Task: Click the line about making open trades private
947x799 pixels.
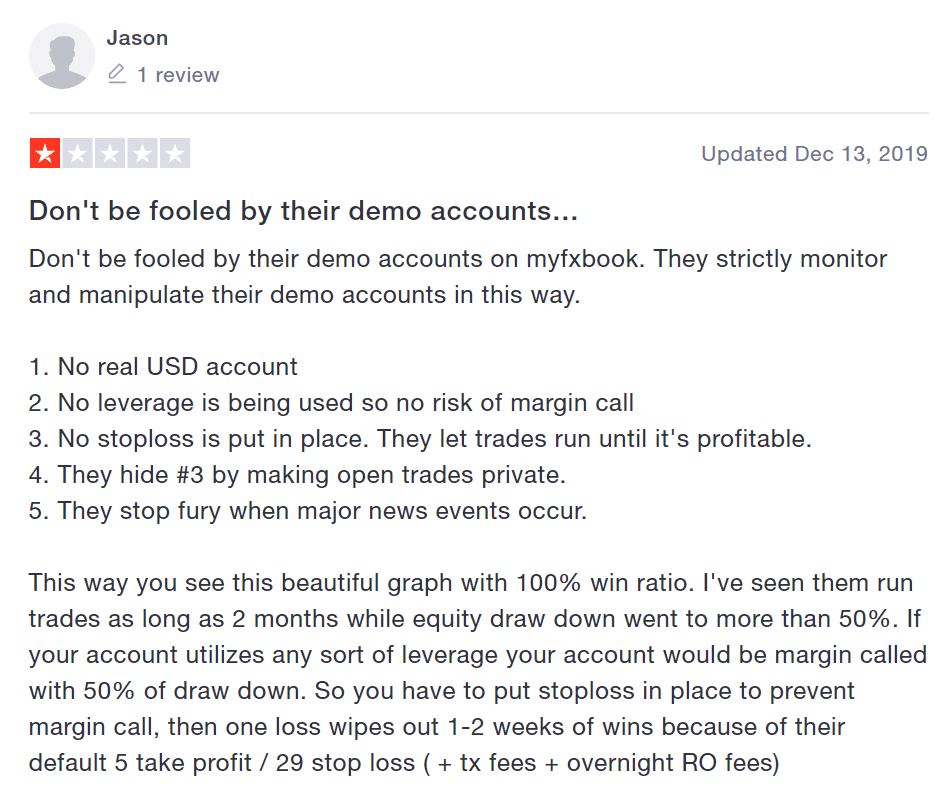Action: click(297, 475)
